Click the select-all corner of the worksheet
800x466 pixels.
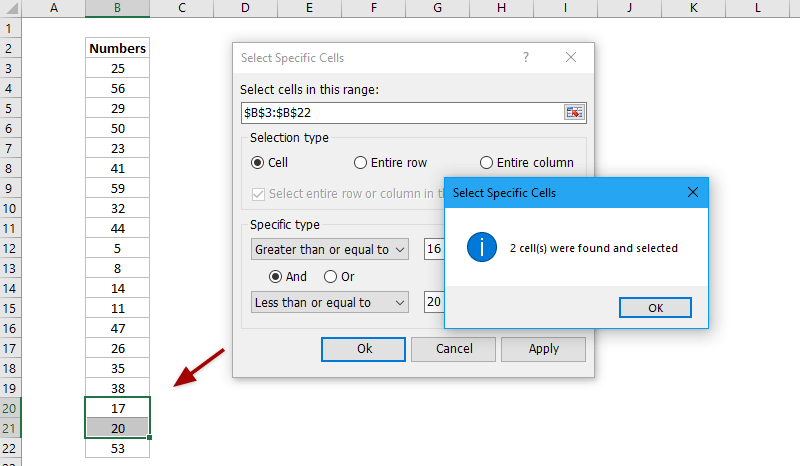pyautogui.click(x=11, y=8)
